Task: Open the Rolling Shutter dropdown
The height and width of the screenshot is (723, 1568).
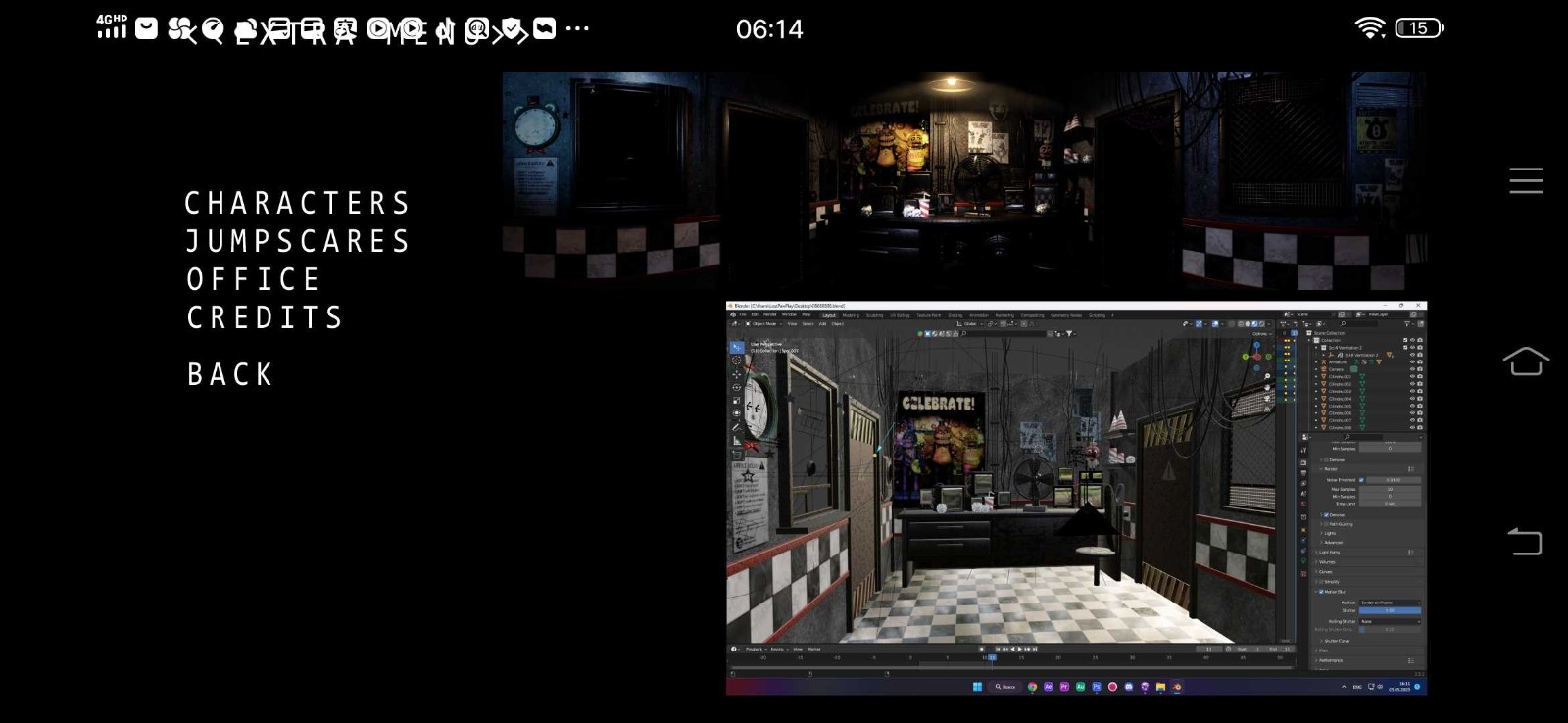Action: point(1389,621)
